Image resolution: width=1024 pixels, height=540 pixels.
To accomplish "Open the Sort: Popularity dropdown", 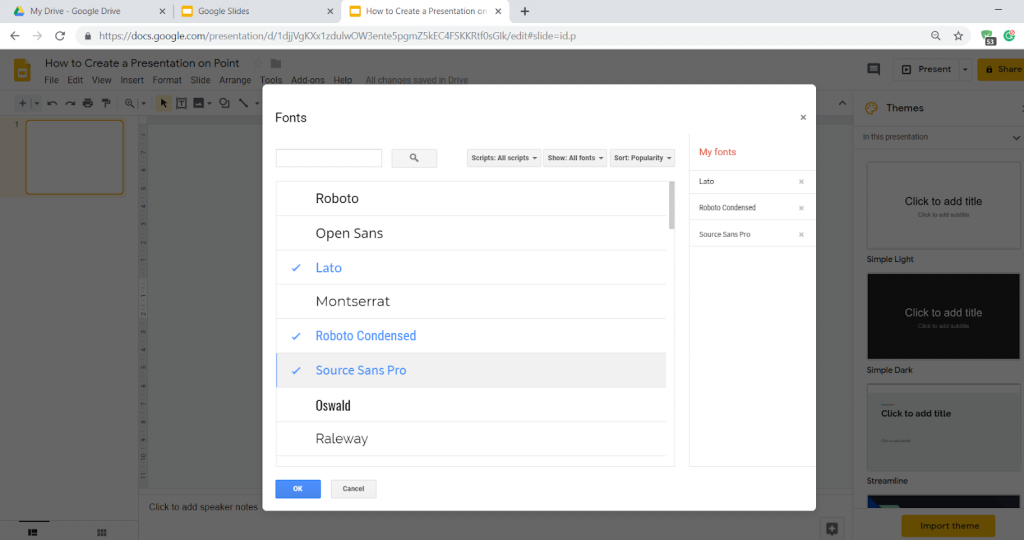I will click(642, 158).
